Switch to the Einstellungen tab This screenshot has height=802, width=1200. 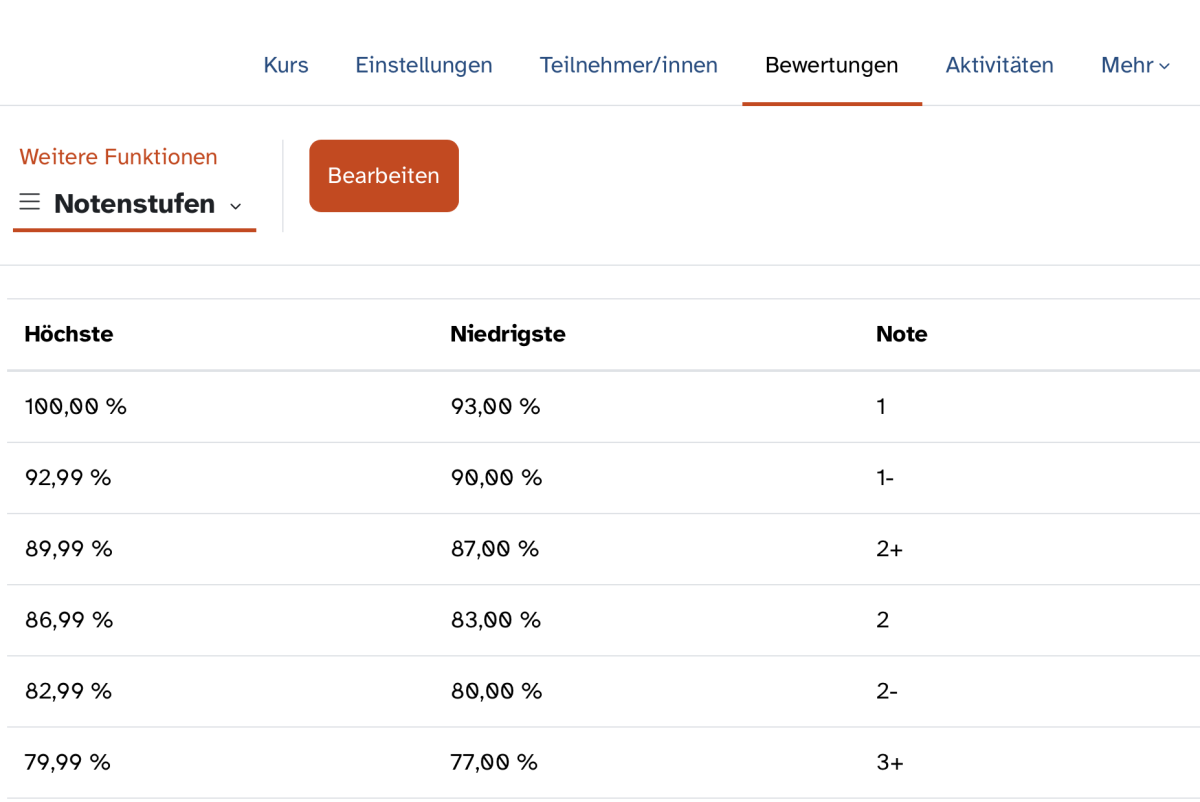pyautogui.click(x=424, y=66)
